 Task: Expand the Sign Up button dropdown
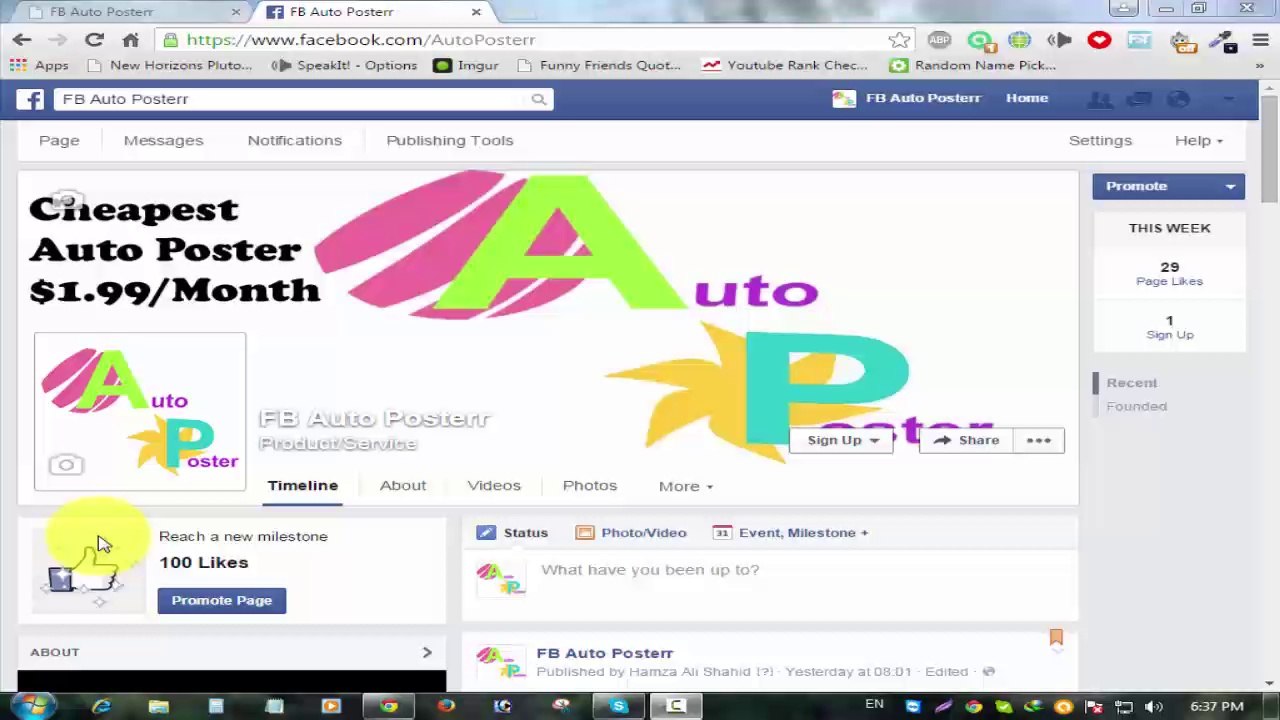pos(874,441)
